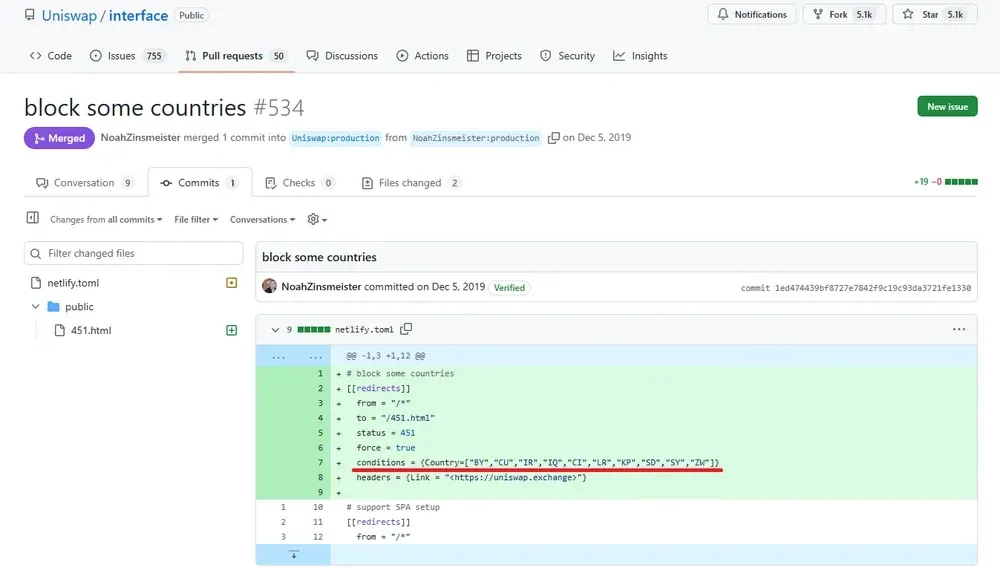Click the diff hunk header line
The image size is (1000, 570).
pyautogui.click(x=385, y=356)
